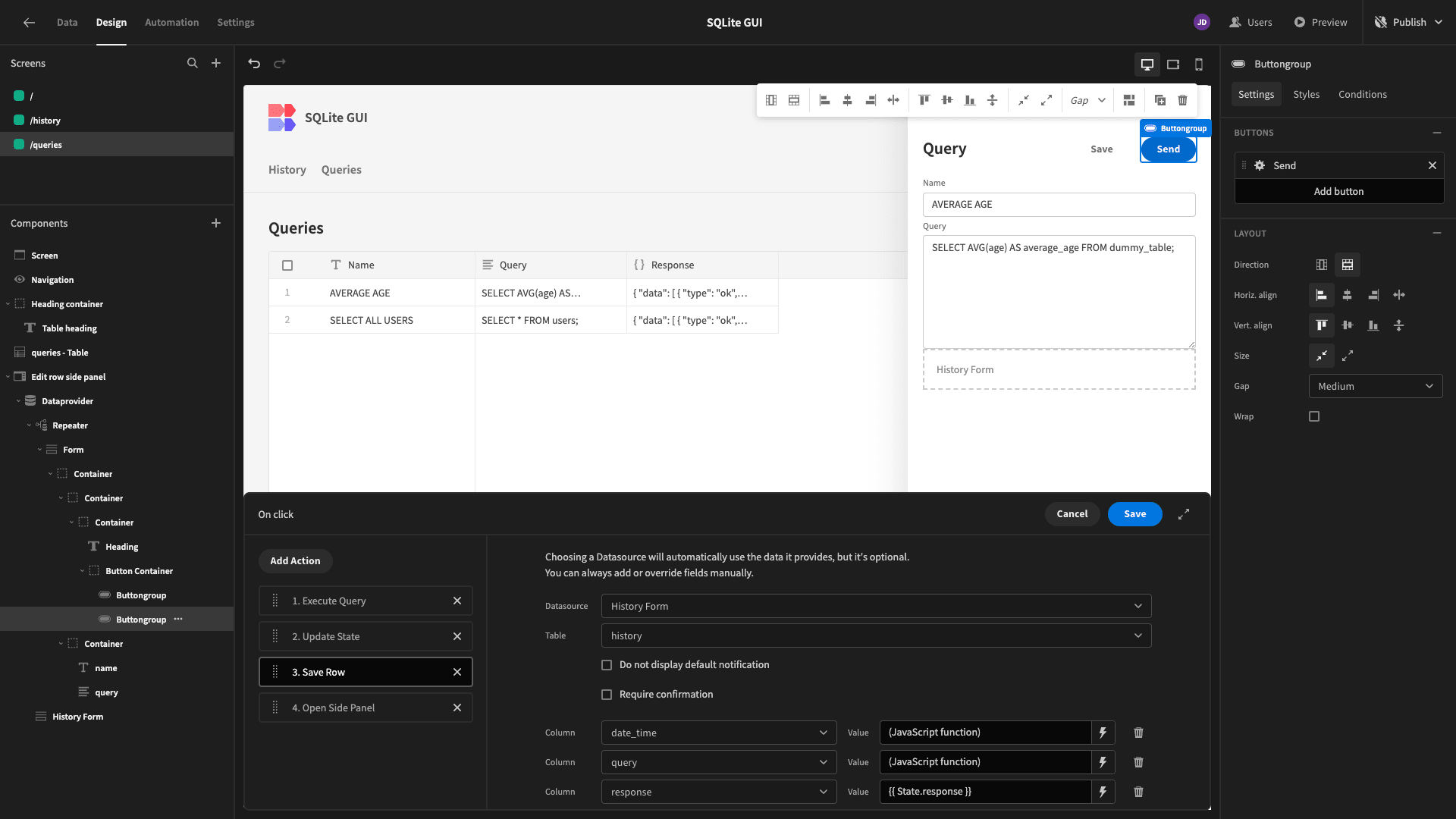Search screens with the magnifier icon
The height and width of the screenshot is (819, 1456).
[193, 63]
